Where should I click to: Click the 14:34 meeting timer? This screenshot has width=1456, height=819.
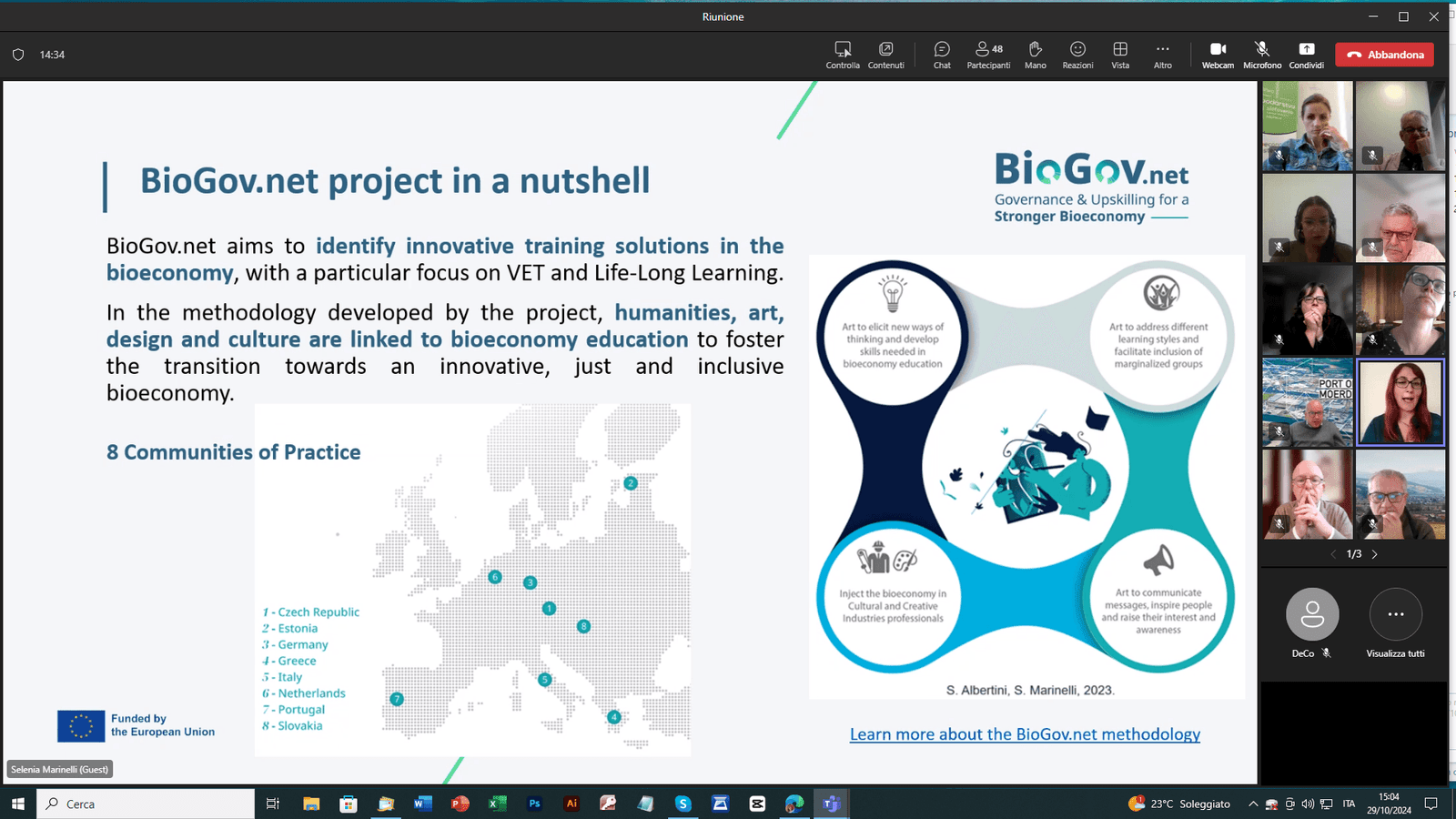pyautogui.click(x=52, y=55)
